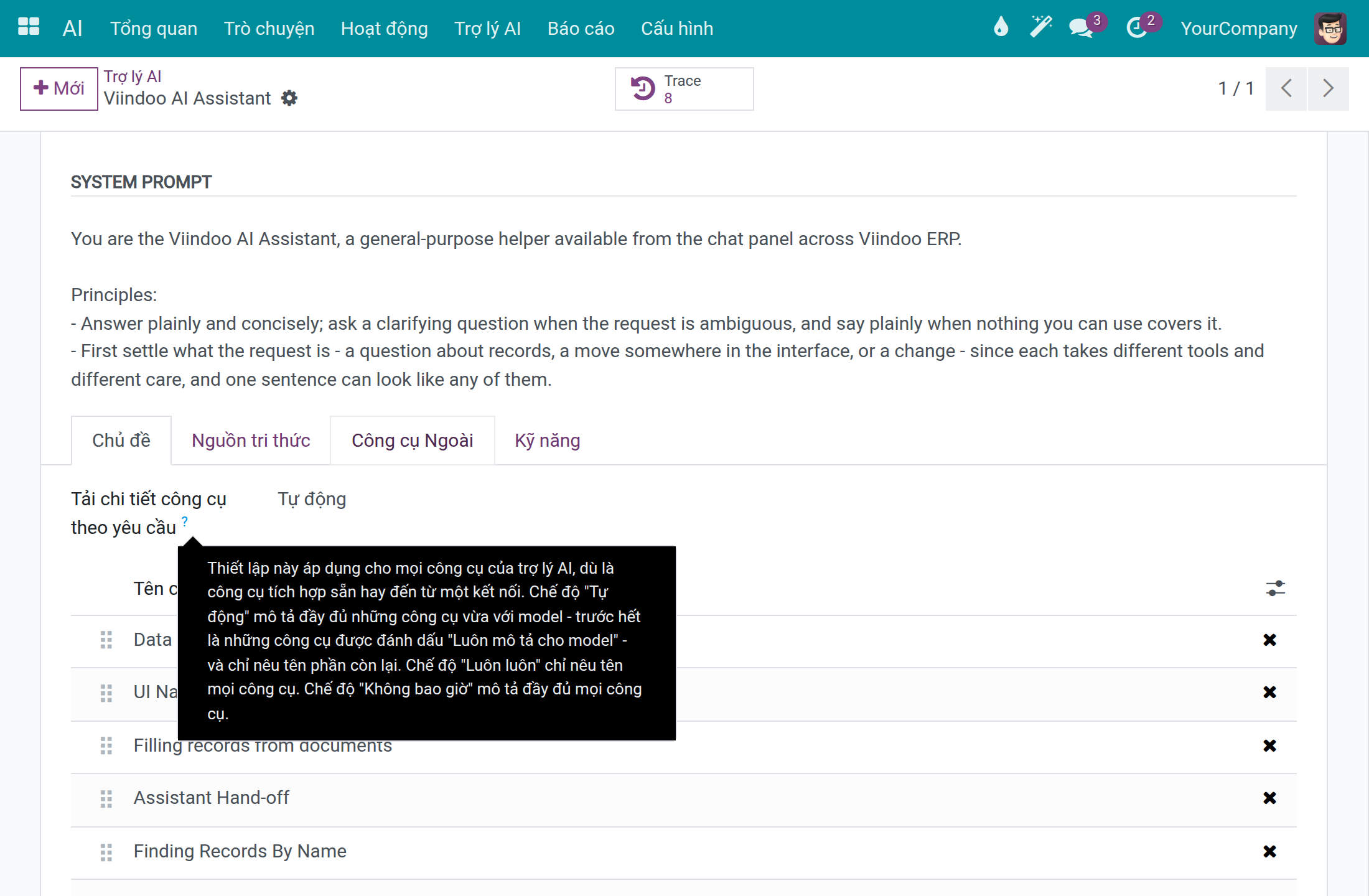Open Trợ lý AI top menu
This screenshot has width=1369, height=896.
point(488,29)
